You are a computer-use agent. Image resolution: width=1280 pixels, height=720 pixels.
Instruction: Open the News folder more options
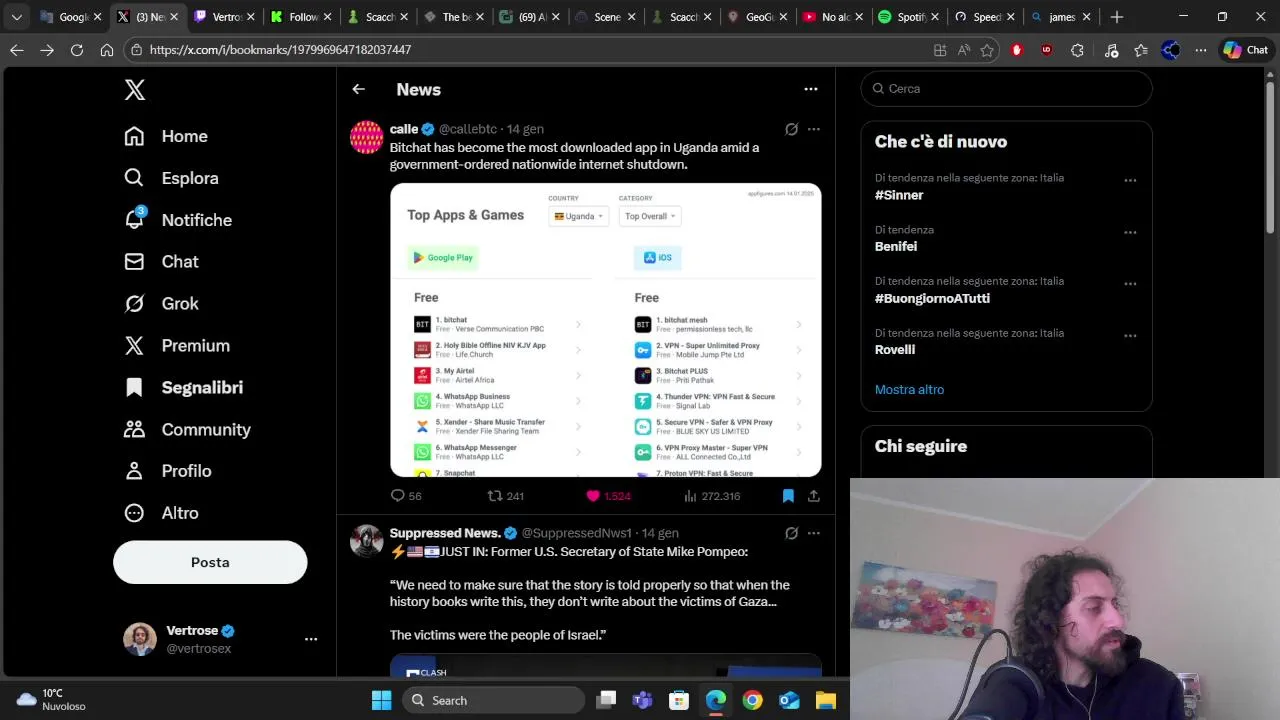click(x=811, y=89)
